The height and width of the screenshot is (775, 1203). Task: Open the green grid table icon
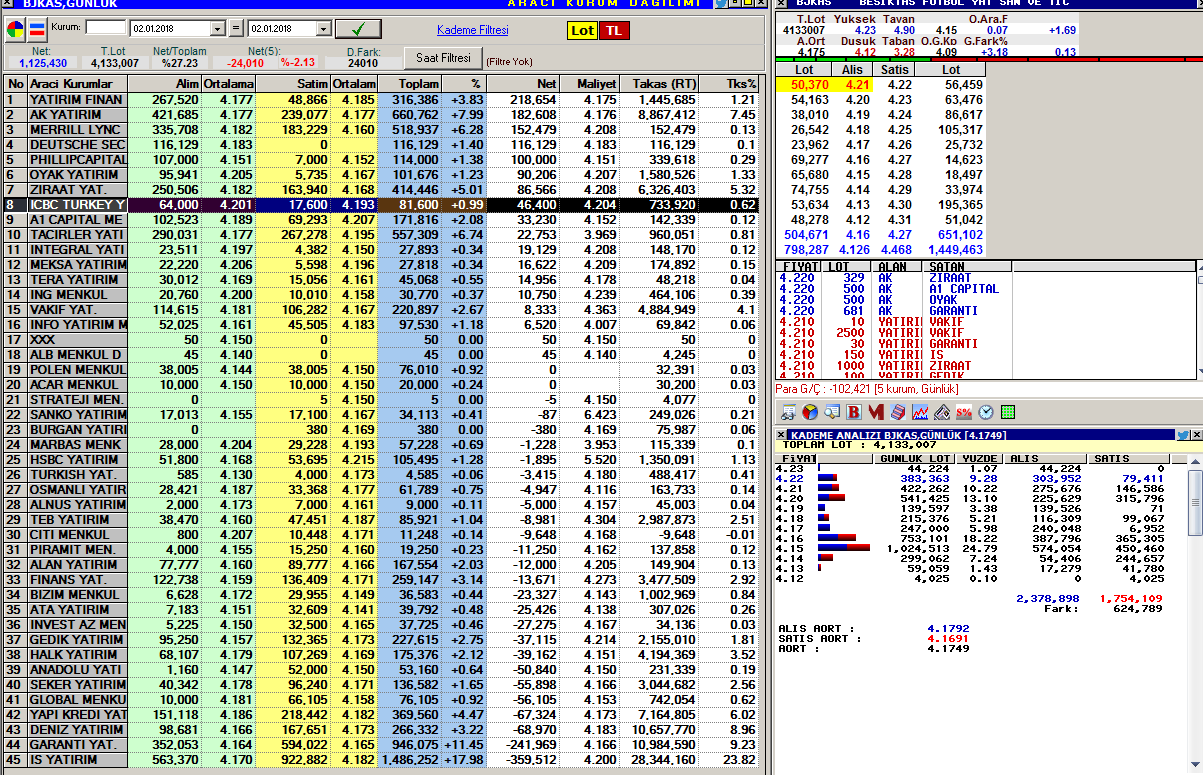1008,412
